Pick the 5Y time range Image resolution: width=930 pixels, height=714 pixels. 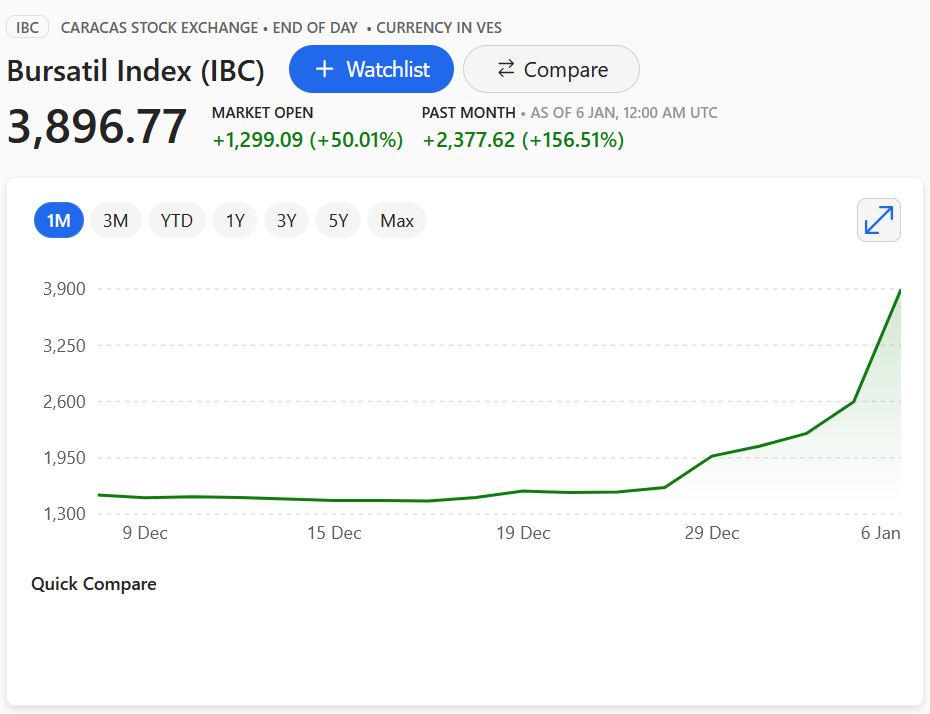point(339,220)
